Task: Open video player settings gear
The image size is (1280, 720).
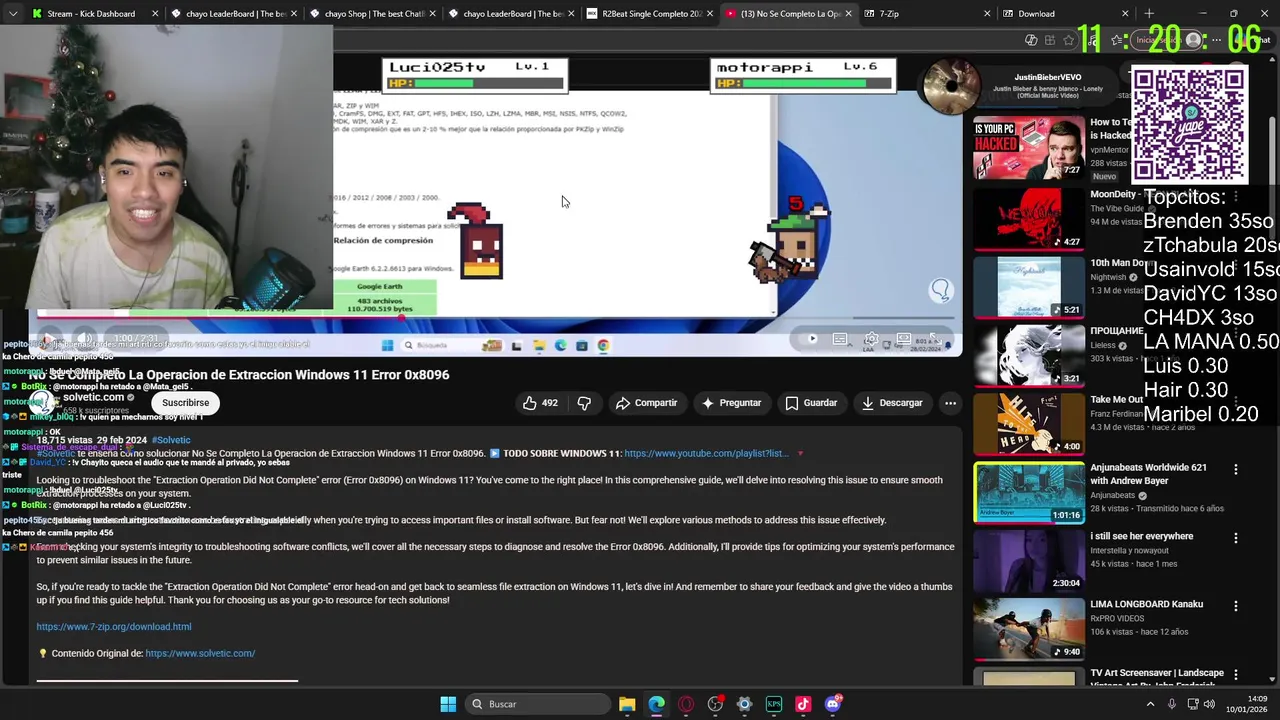Action: click(871, 339)
